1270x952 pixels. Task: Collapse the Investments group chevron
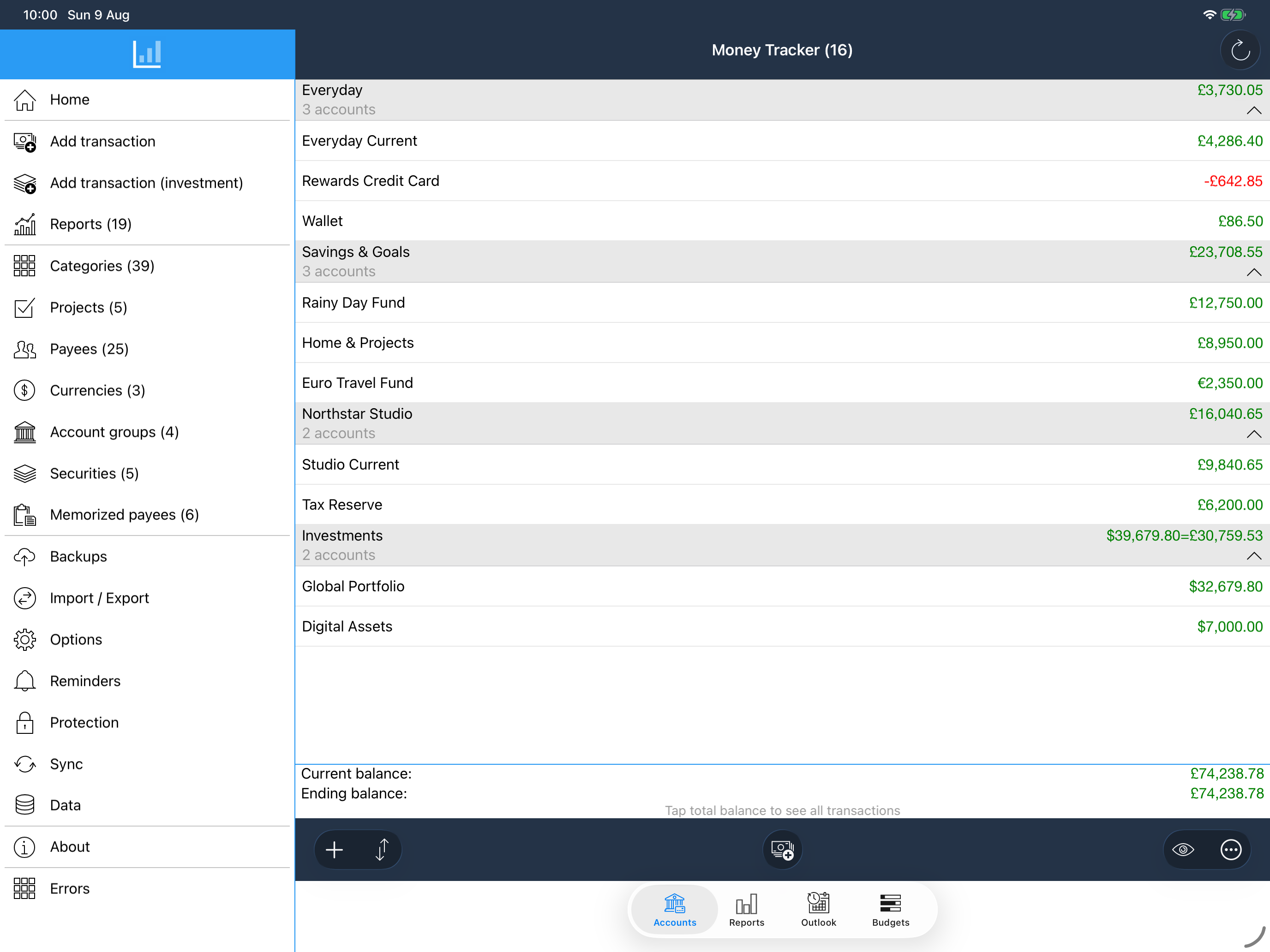click(x=1254, y=555)
